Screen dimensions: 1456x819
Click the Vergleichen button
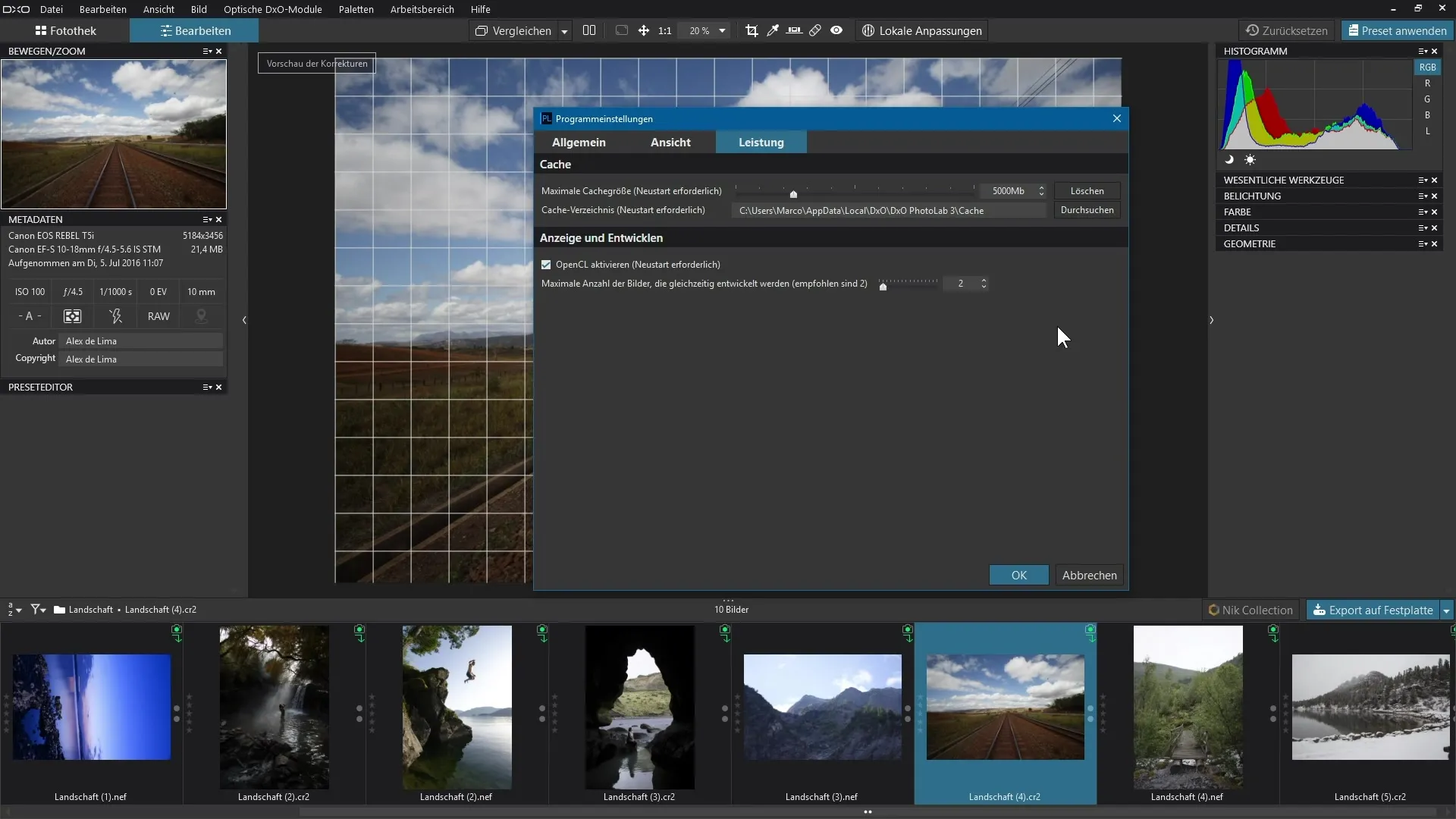(x=513, y=31)
